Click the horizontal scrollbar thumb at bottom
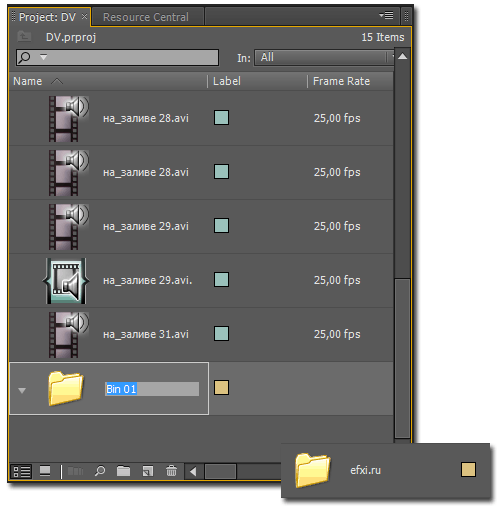Viewport: 503px width, 516px height. [x=221, y=472]
